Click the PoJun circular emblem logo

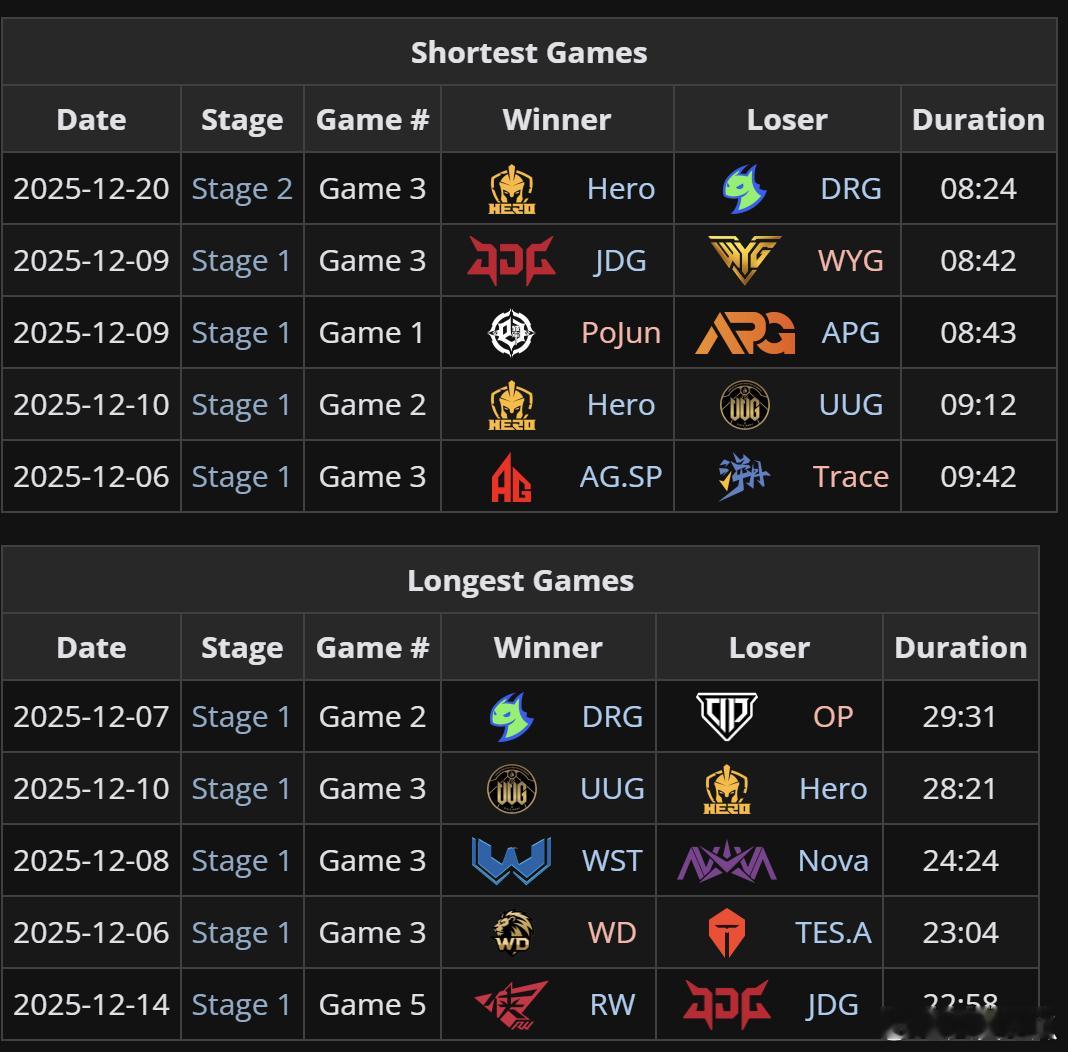[x=511, y=333]
